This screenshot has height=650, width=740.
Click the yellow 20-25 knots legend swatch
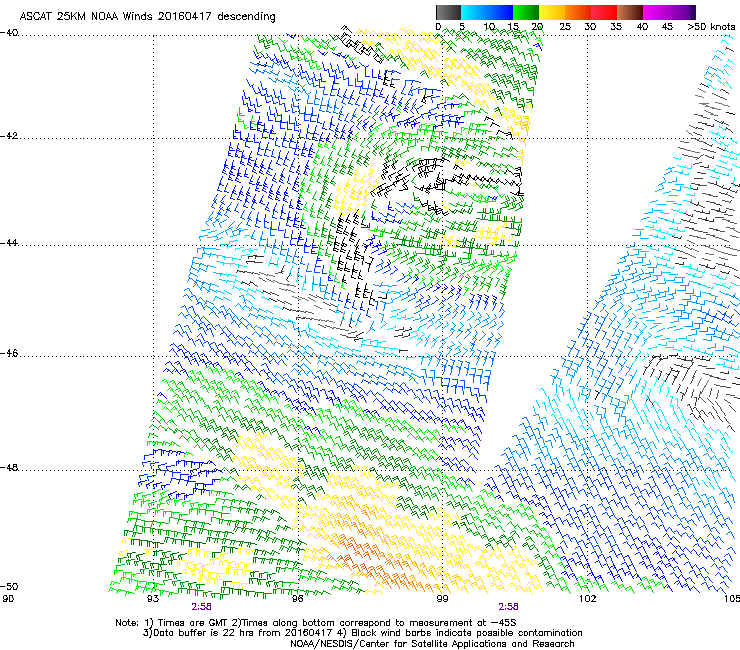552,12
